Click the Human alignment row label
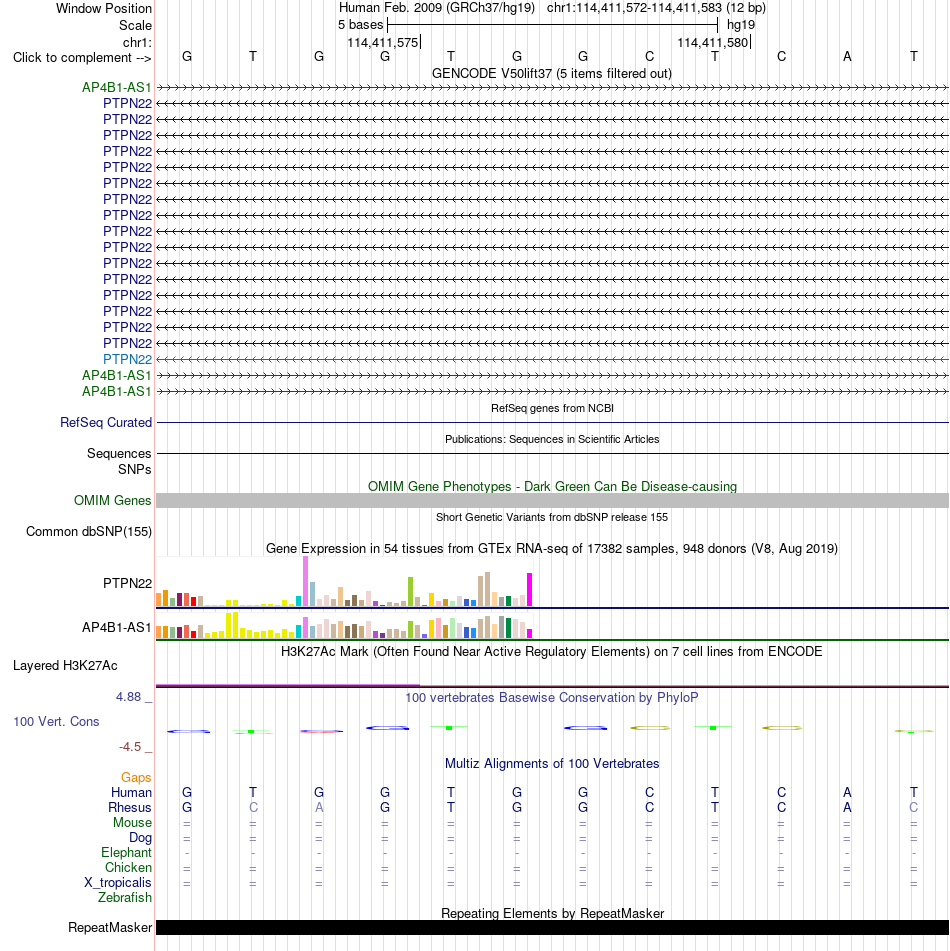The width and height of the screenshot is (950, 951). click(131, 793)
